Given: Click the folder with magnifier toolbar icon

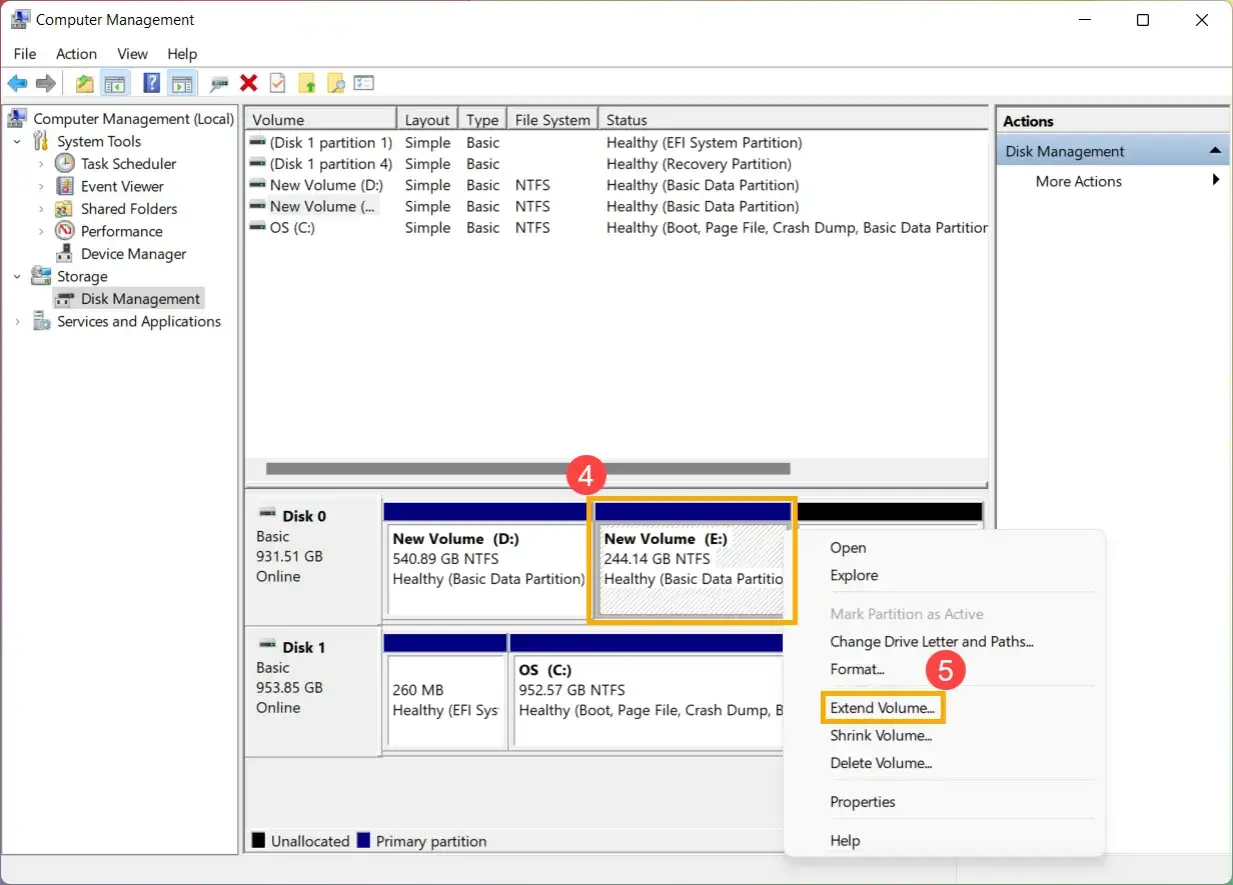Looking at the screenshot, I should 336,83.
